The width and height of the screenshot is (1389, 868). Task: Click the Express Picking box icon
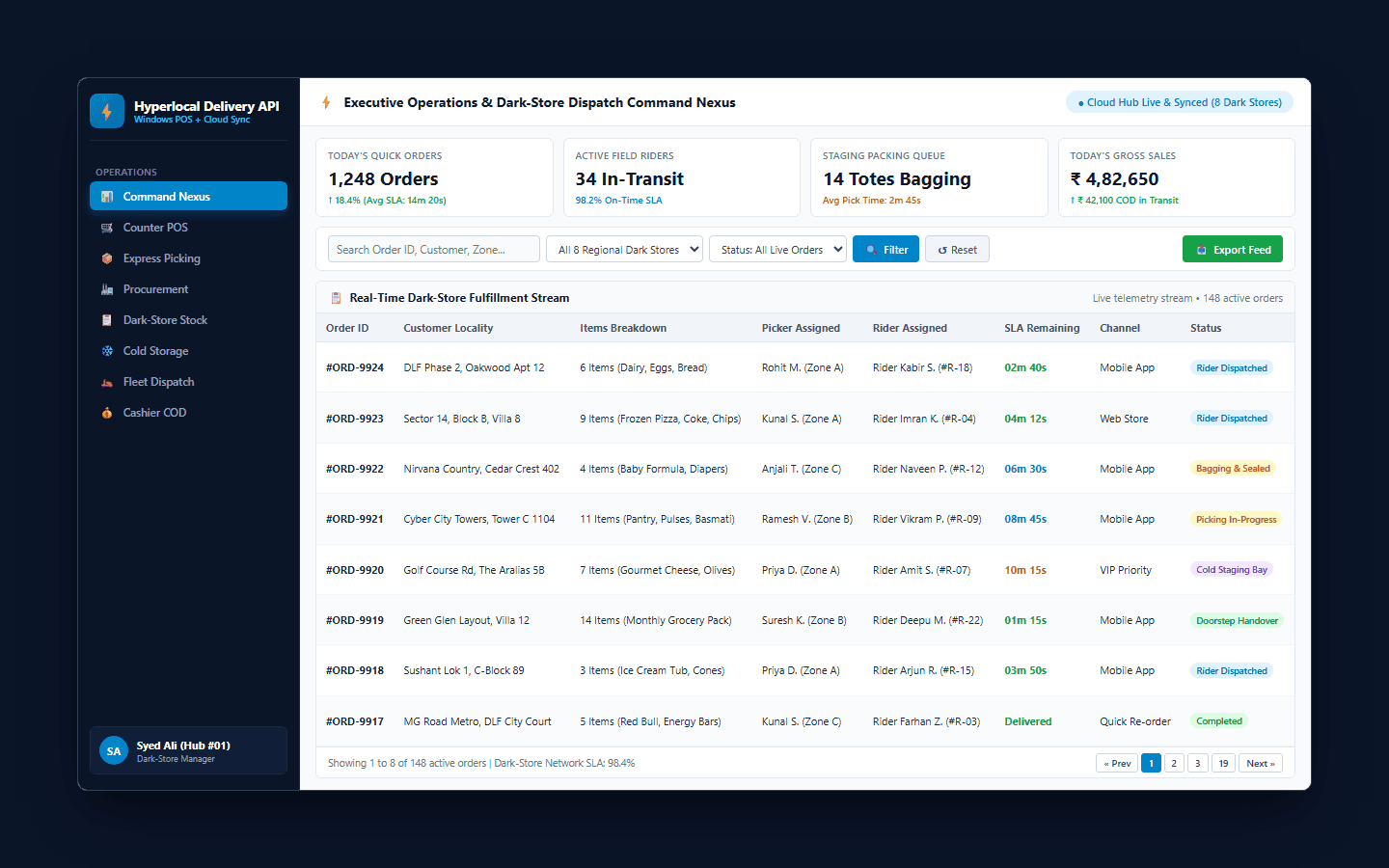(x=107, y=258)
